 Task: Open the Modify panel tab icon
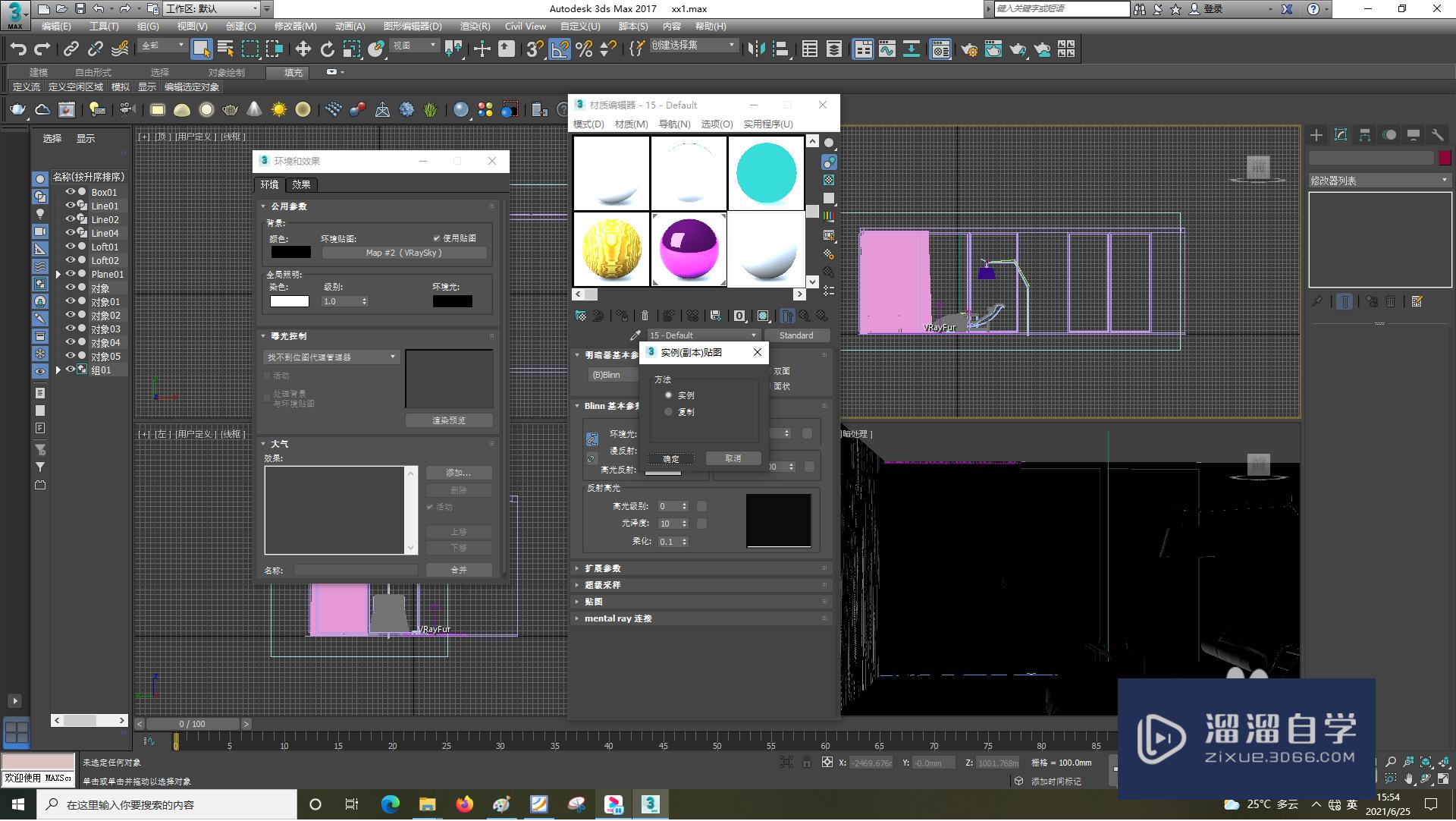pos(1341,135)
